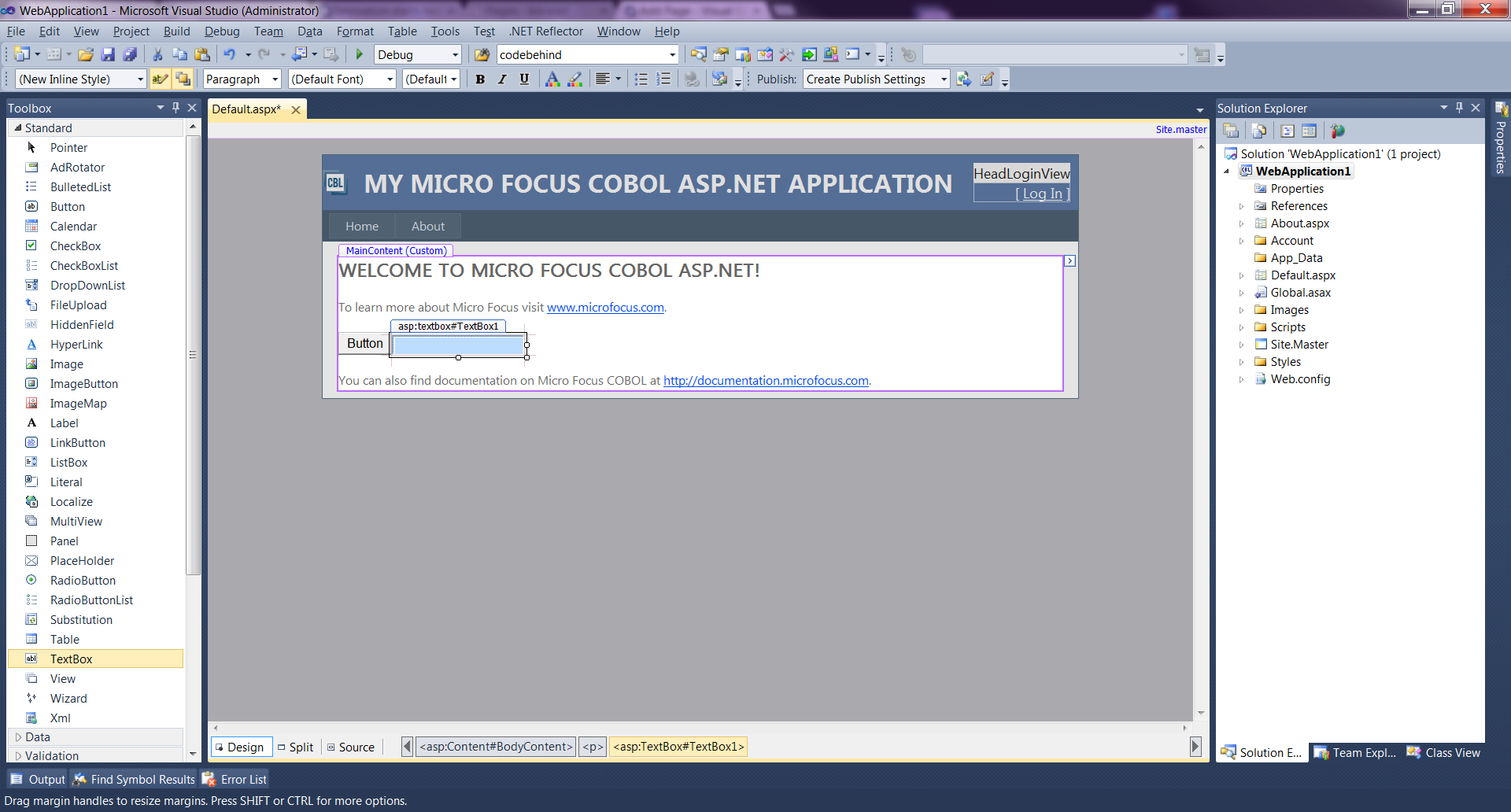Image resolution: width=1511 pixels, height=812 pixels.
Task: Click the Show All Files icon in Solution Explorer
Action: click(x=1258, y=131)
